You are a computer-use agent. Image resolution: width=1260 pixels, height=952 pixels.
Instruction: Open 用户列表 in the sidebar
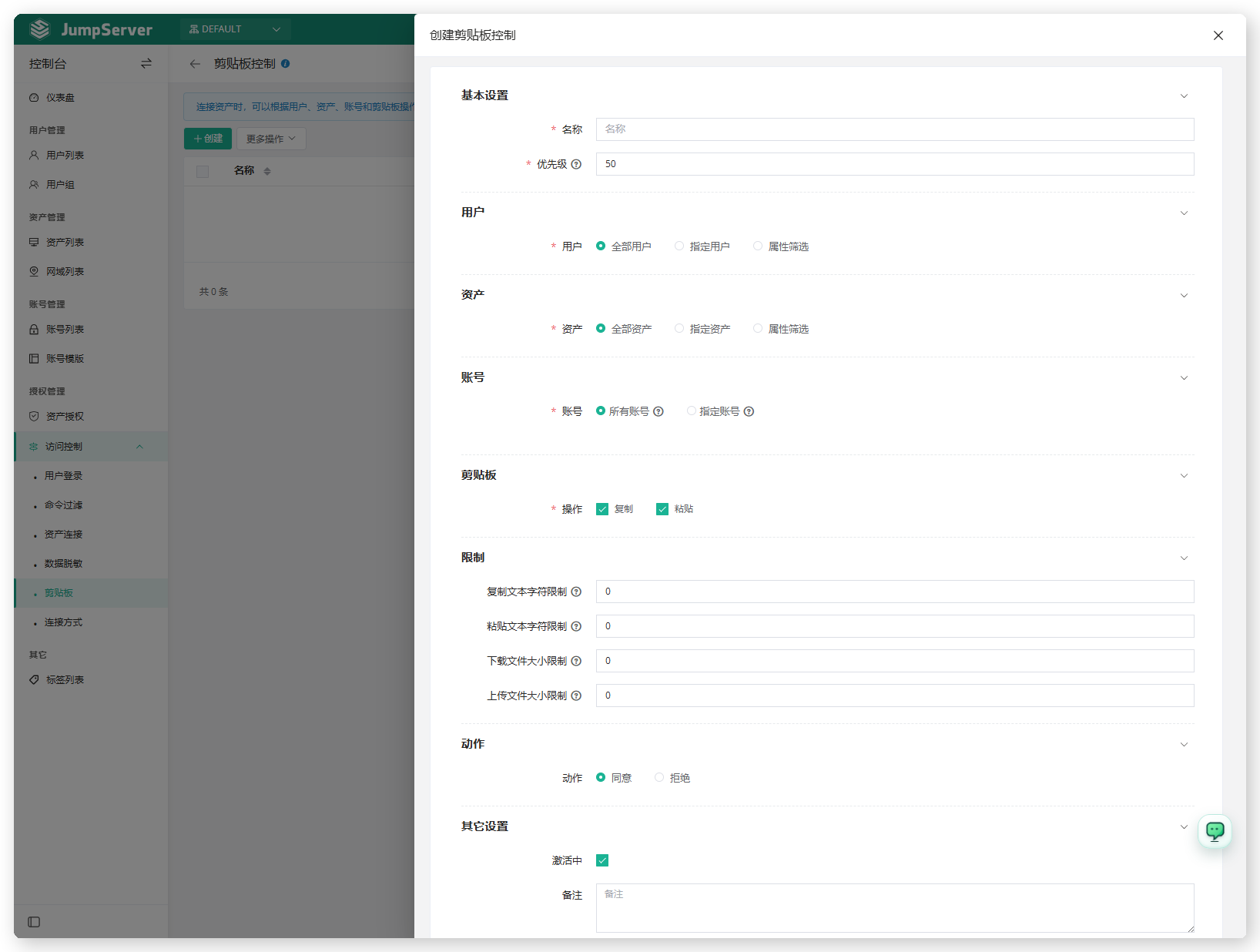(x=91, y=156)
